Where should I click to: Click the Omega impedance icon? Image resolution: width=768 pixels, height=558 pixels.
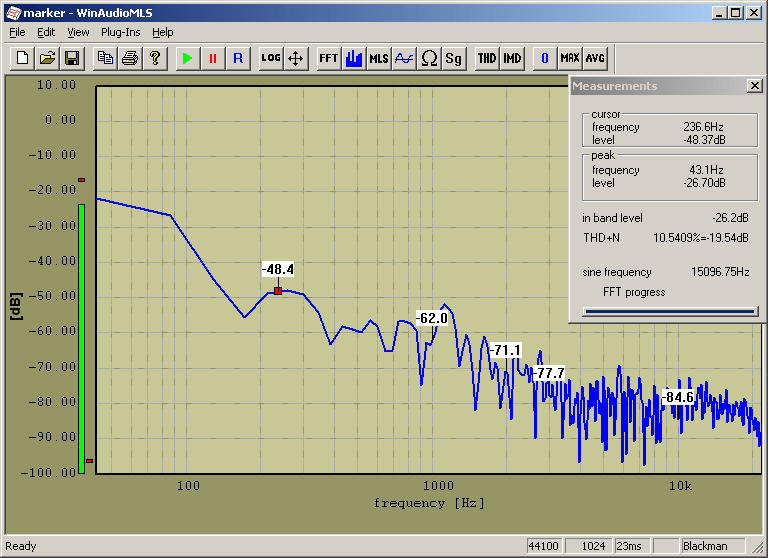pyautogui.click(x=429, y=58)
